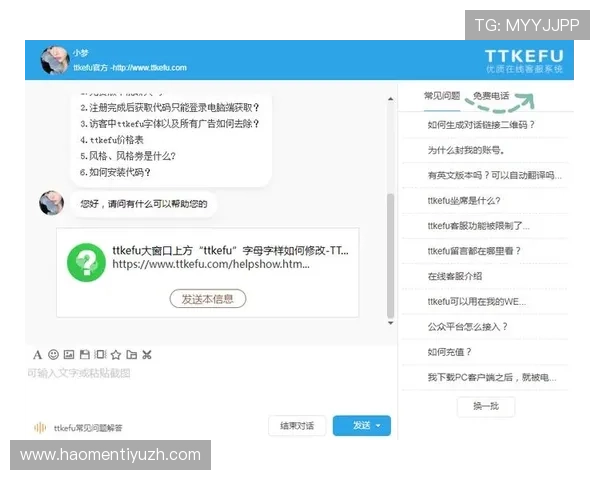Image resolution: width=600 pixels, height=480 pixels.
Task: Open FAQ 在线客服介绍
Action: [x=455, y=276]
